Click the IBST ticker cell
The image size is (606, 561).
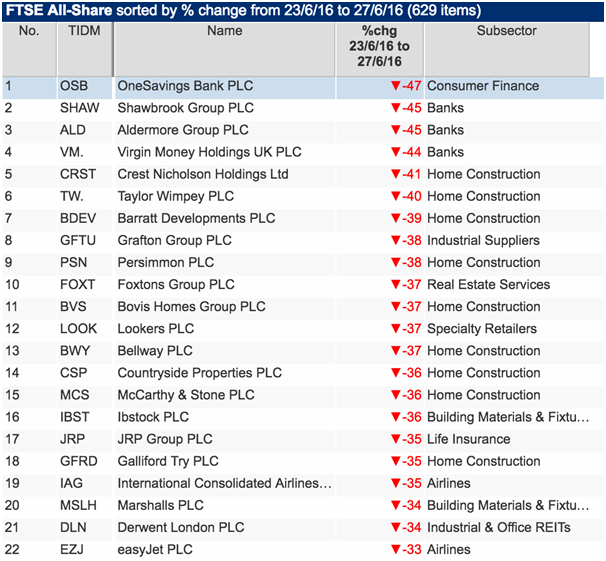click(x=75, y=417)
